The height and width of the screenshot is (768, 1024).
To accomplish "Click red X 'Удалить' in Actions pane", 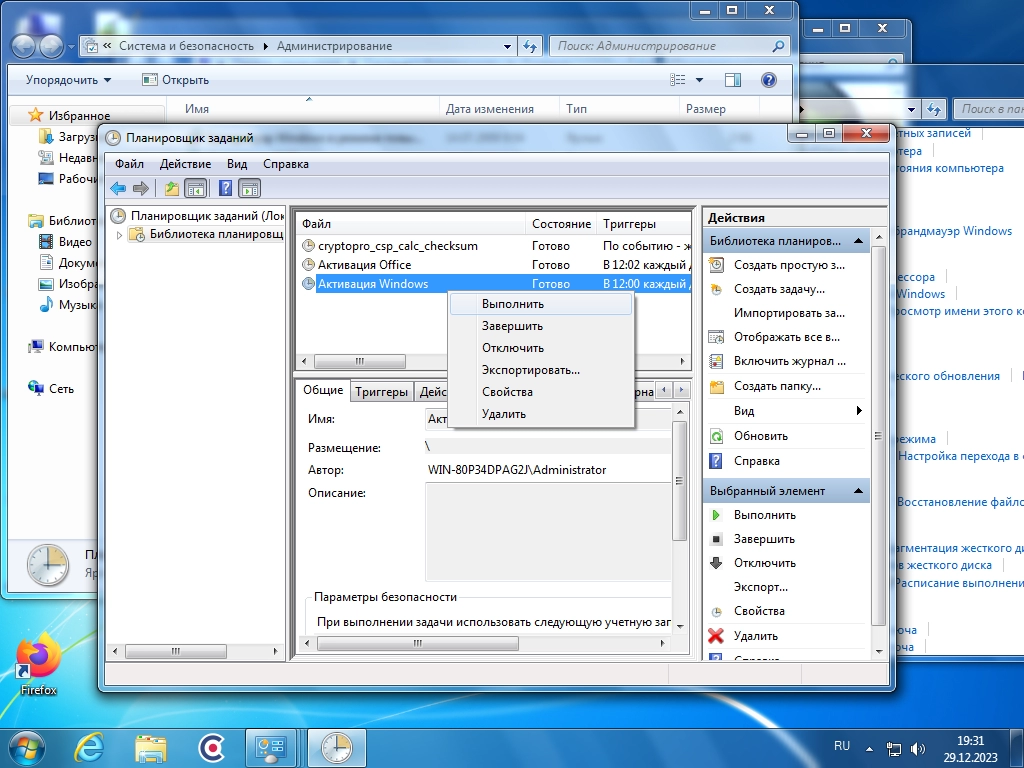I will (755, 636).
